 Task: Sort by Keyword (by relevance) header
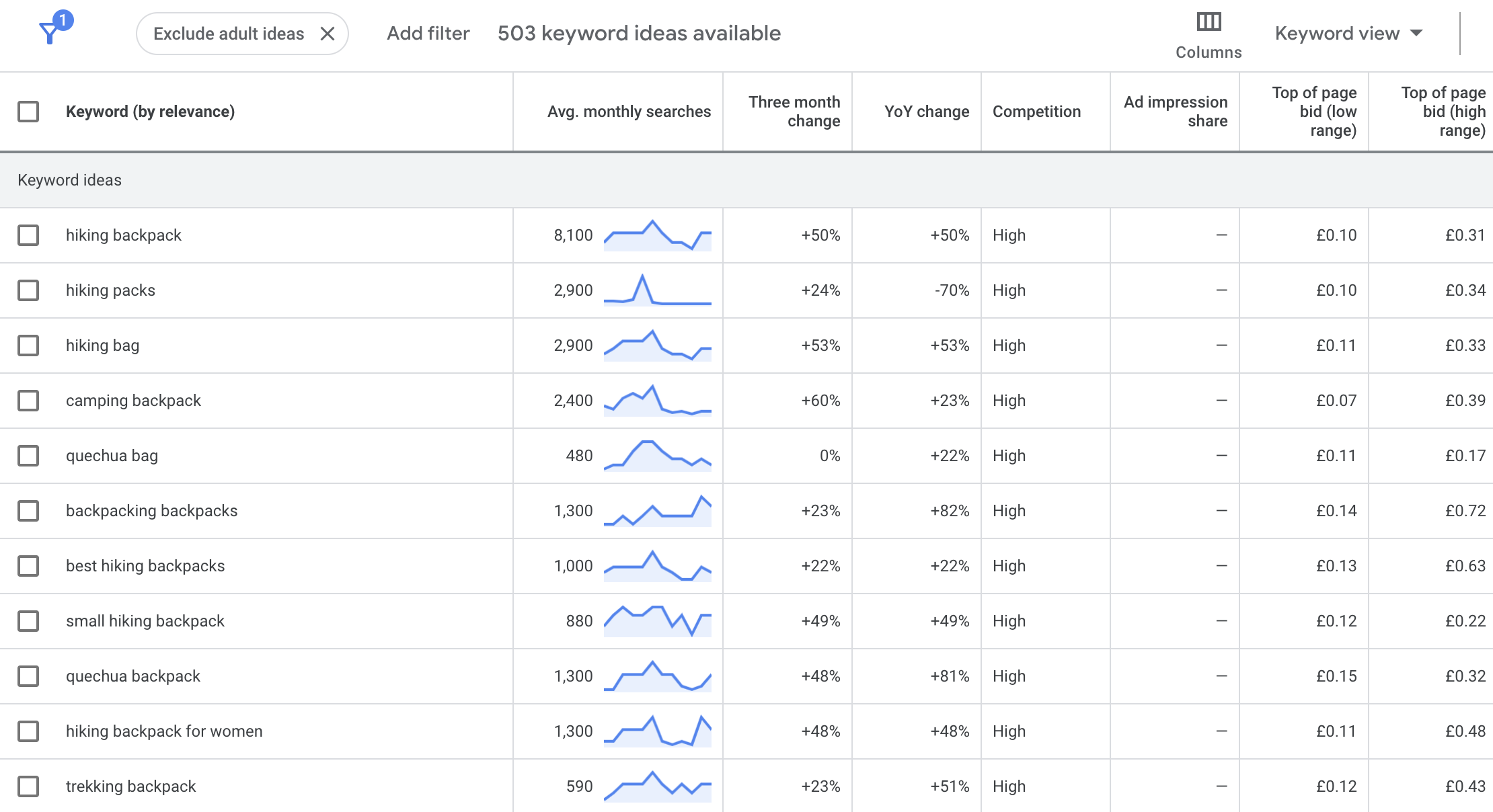coord(150,112)
